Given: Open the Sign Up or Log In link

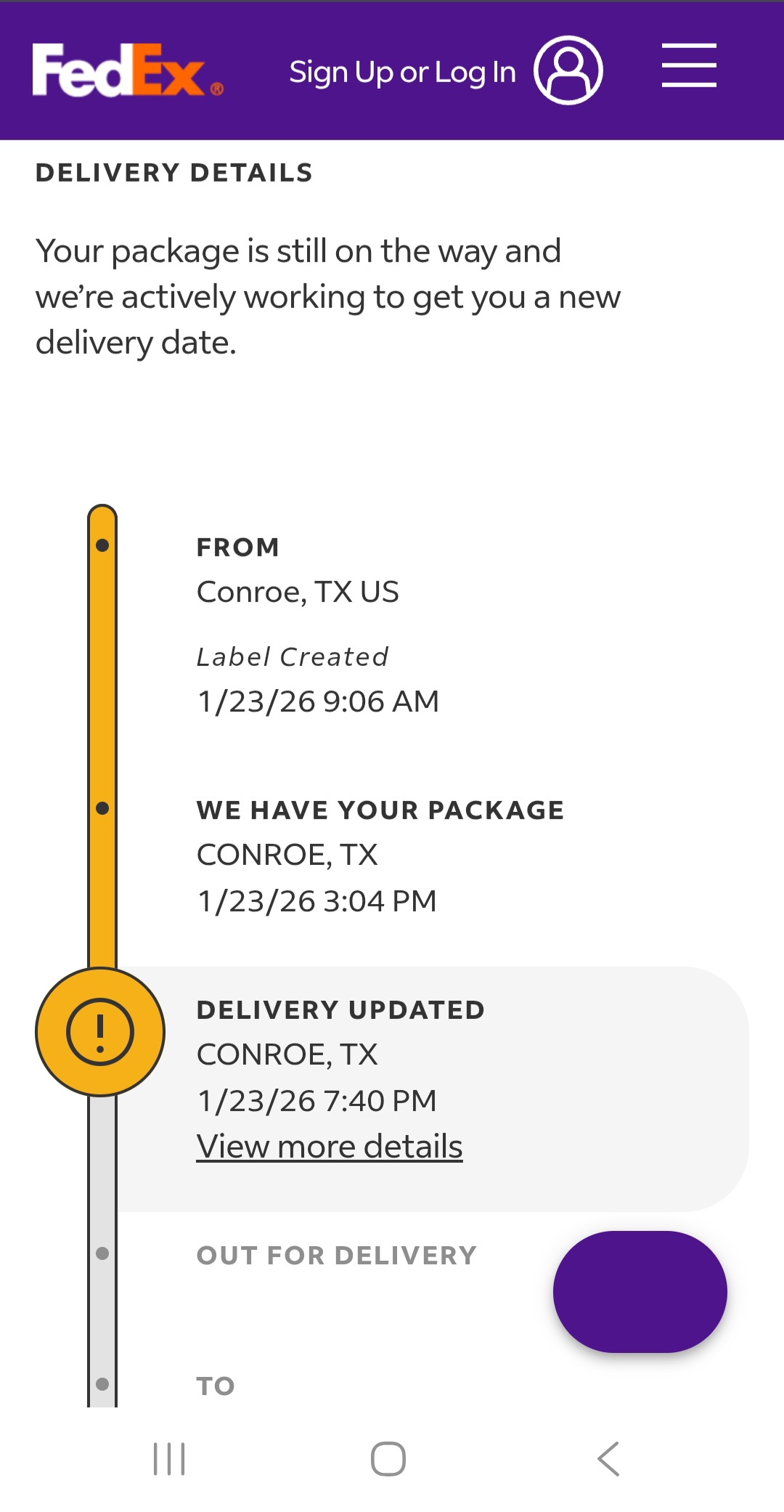Looking at the screenshot, I should pos(402,72).
